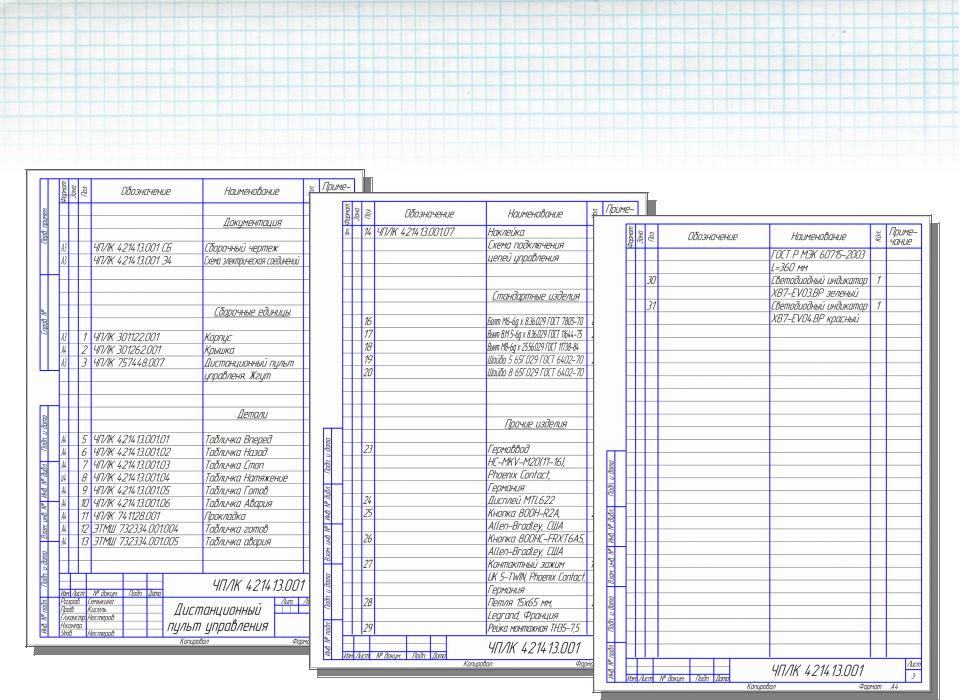Click the 'Табличка Вперед' entry
The height and width of the screenshot is (700, 960).
tap(238, 440)
